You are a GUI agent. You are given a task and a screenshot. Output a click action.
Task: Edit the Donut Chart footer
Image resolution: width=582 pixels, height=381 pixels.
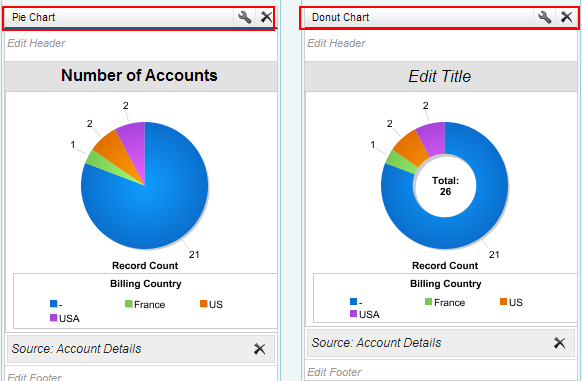tap(334, 372)
